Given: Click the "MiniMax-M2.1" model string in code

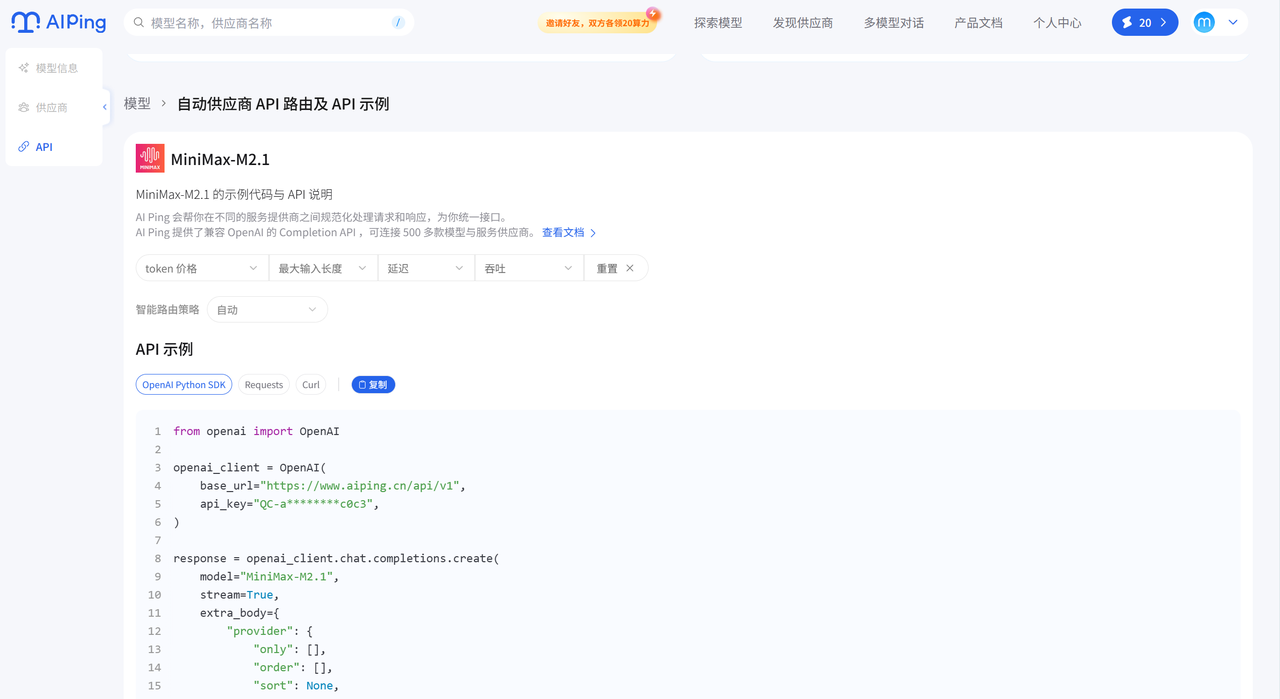Looking at the screenshot, I should 287,577.
